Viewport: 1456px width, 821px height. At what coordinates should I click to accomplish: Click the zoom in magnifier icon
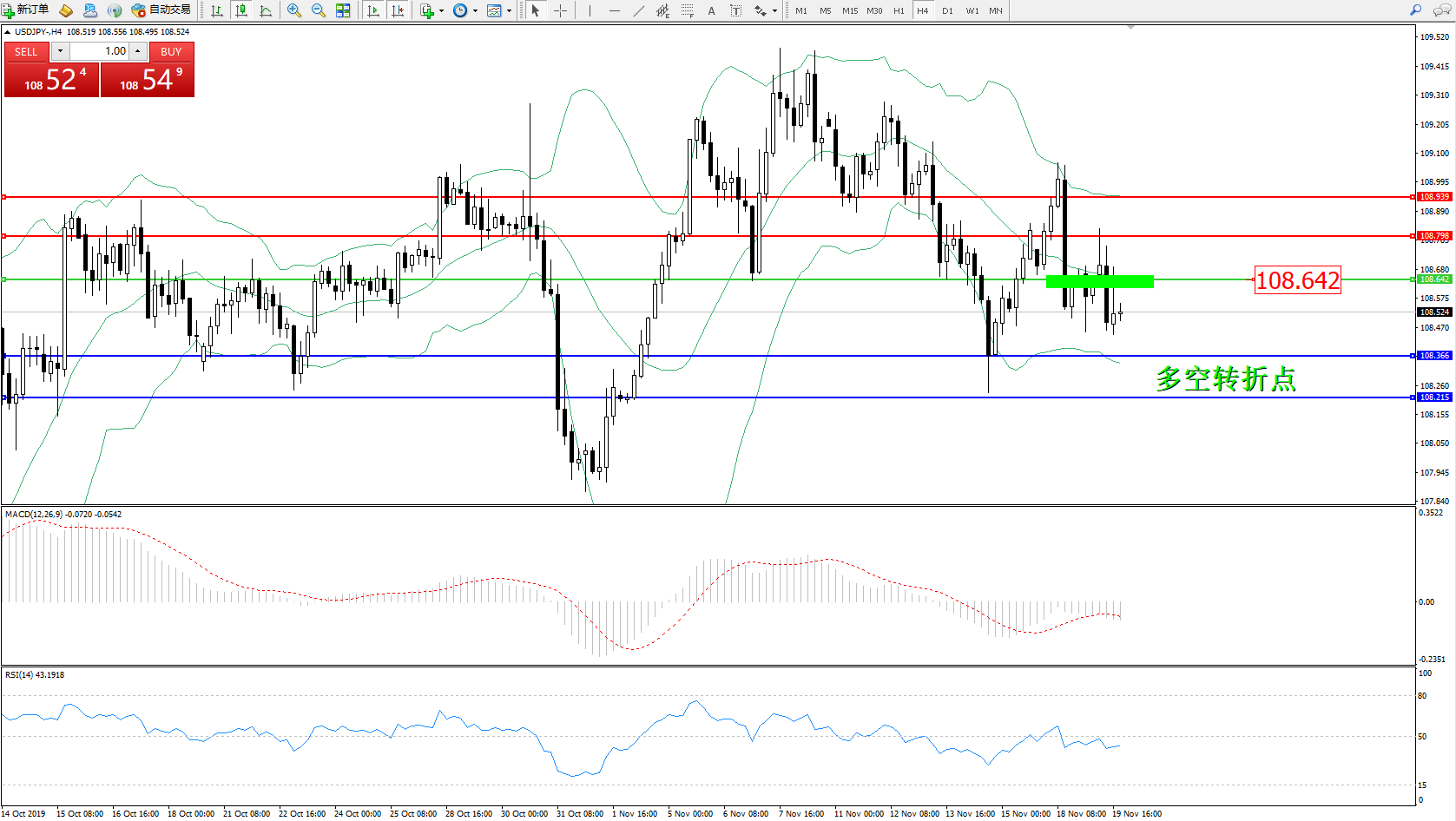pos(294,10)
